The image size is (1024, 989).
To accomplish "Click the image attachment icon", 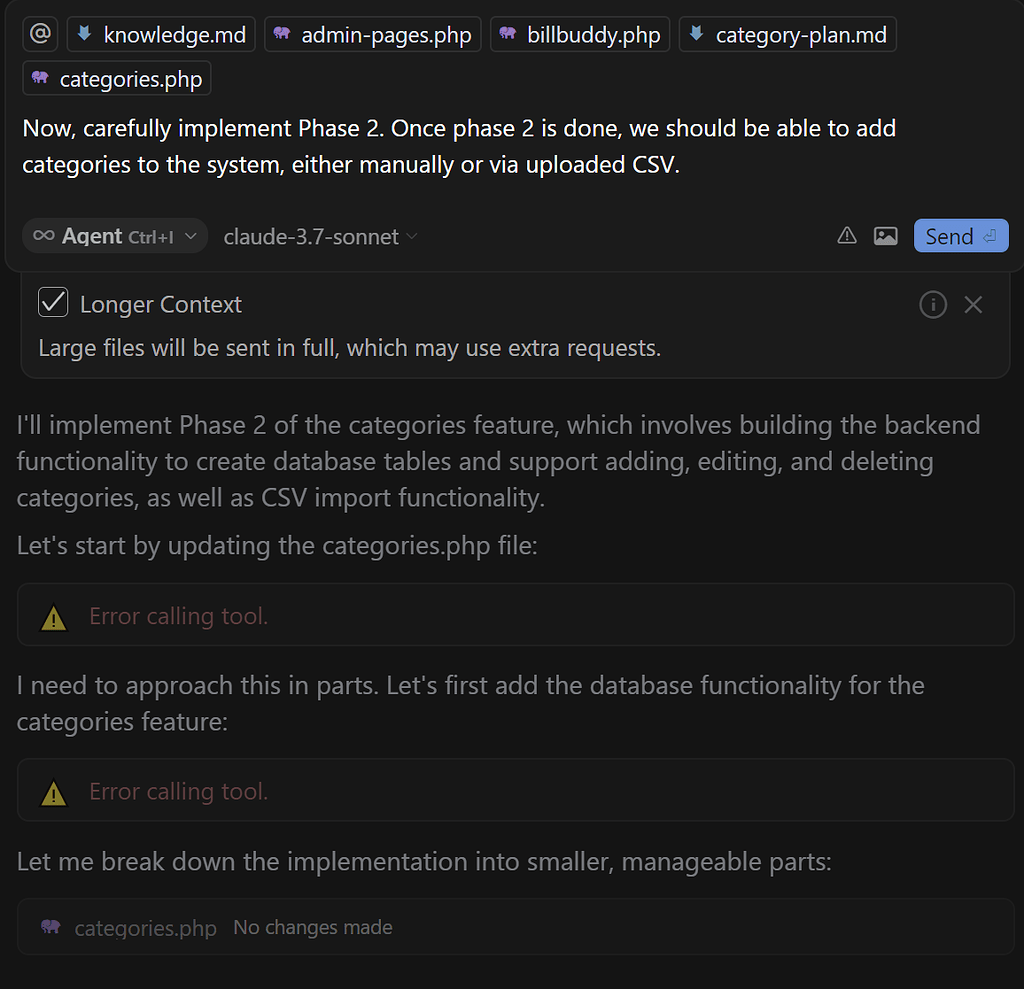I will [x=885, y=236].
